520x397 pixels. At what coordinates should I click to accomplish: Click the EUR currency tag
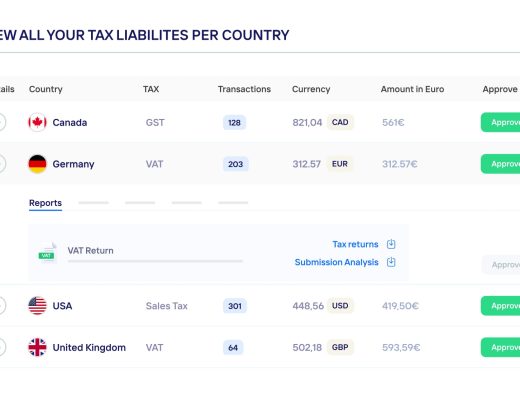tap(340, 164)
